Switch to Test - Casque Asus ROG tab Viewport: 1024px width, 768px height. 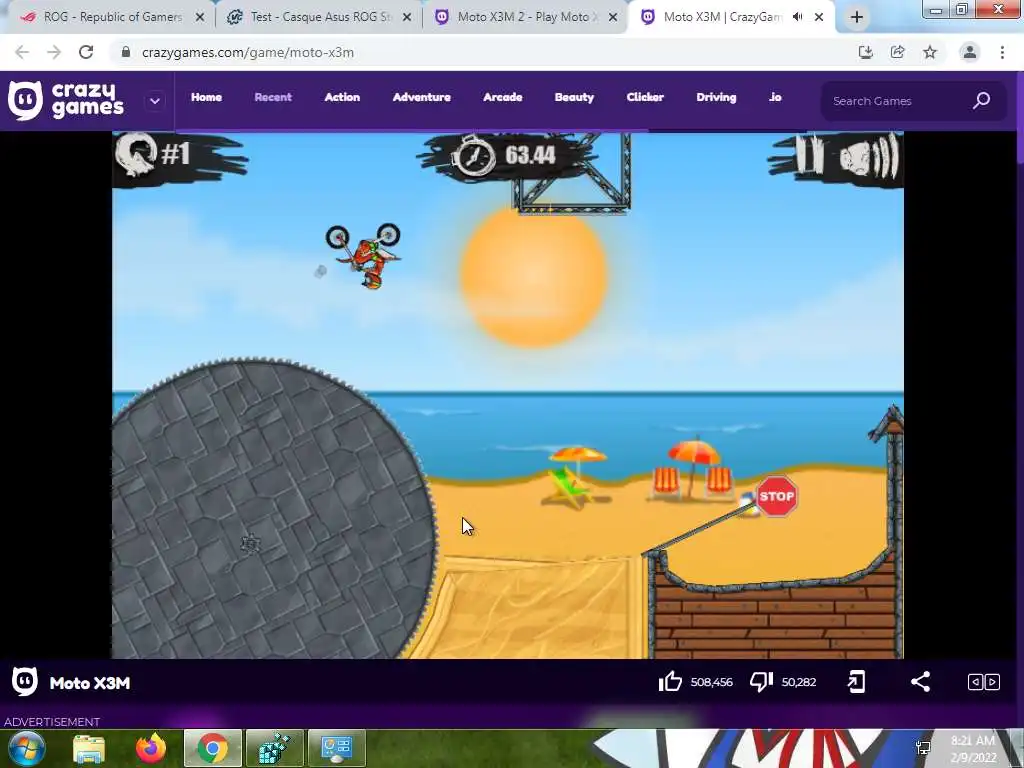point(321,17)
